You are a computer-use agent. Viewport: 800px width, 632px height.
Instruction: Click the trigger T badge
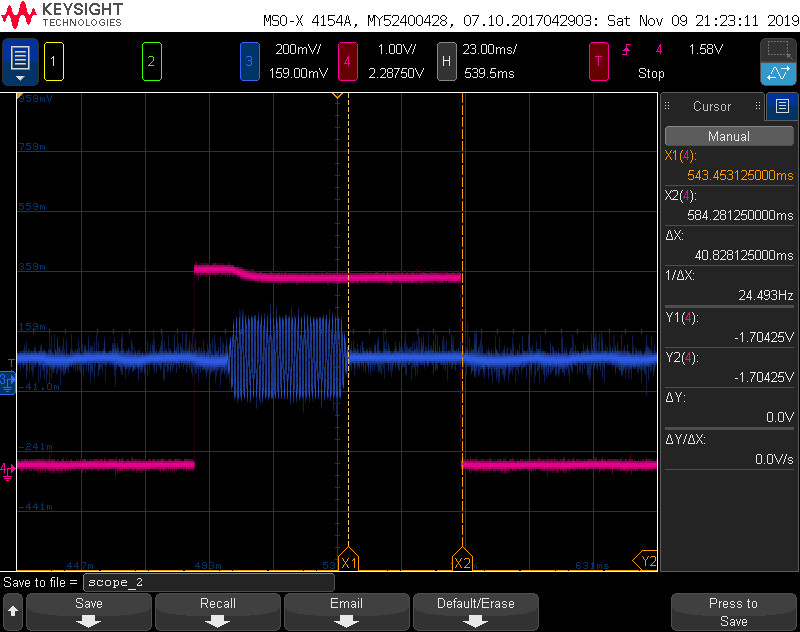coord(599,61)
